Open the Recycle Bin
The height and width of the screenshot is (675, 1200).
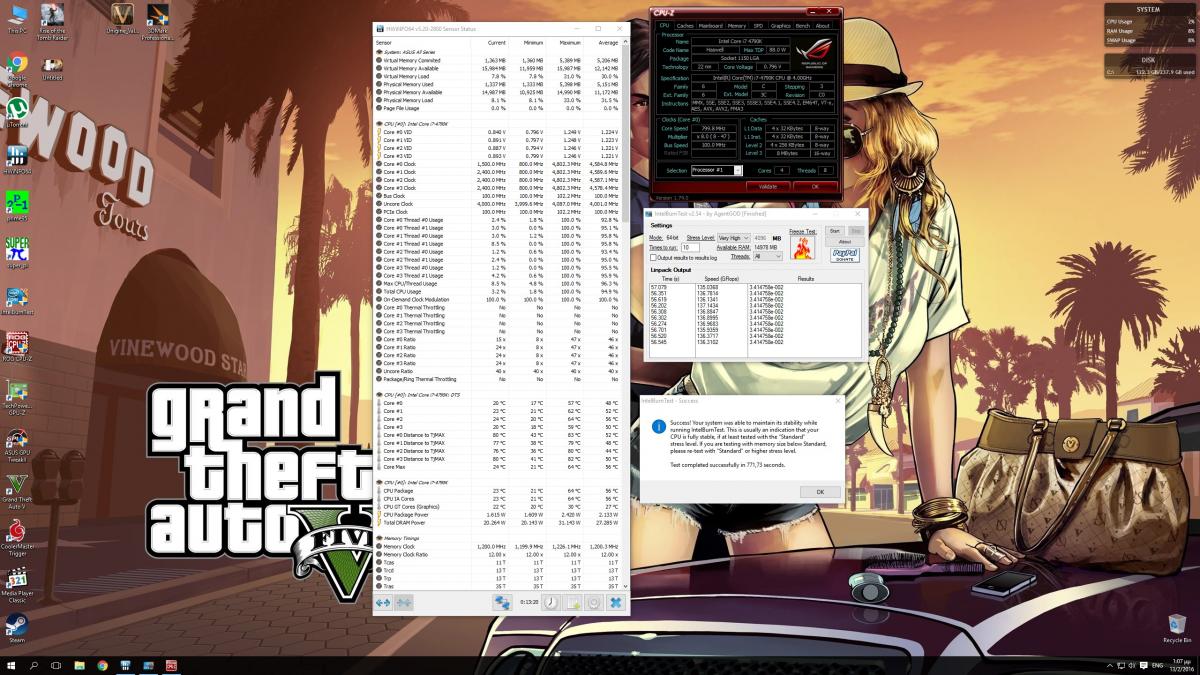pos(1177,628)
